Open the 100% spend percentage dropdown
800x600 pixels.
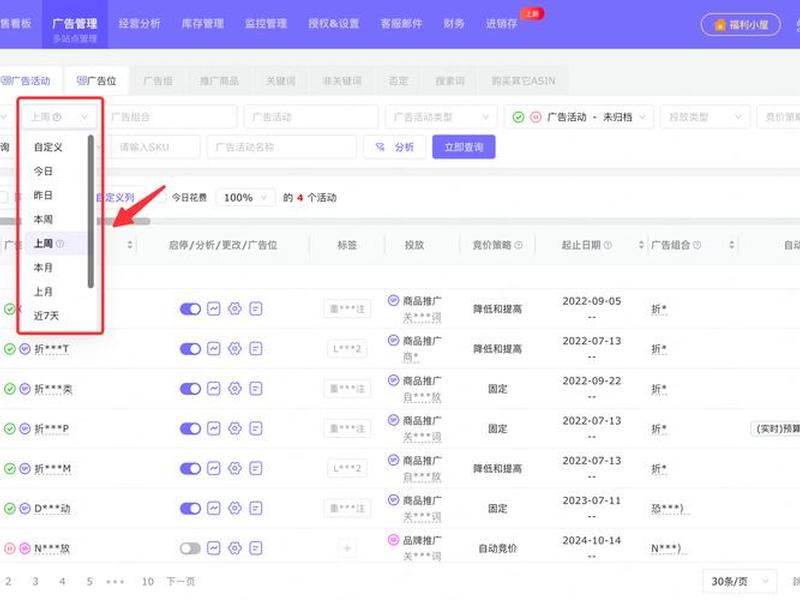tap(245, 197)
